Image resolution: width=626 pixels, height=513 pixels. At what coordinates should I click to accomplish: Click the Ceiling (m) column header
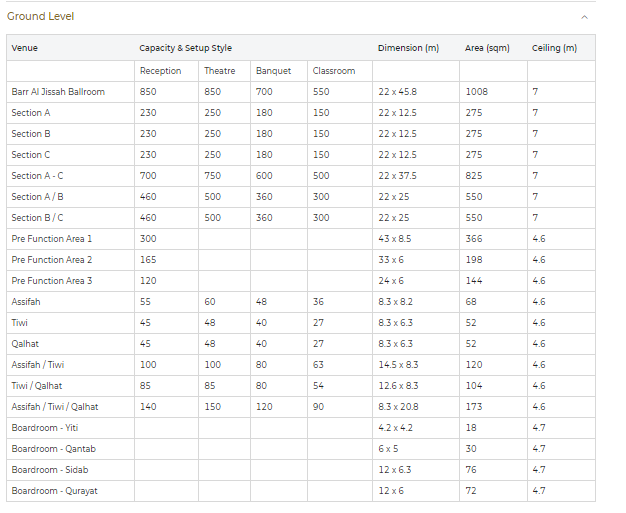coord(554,48)
